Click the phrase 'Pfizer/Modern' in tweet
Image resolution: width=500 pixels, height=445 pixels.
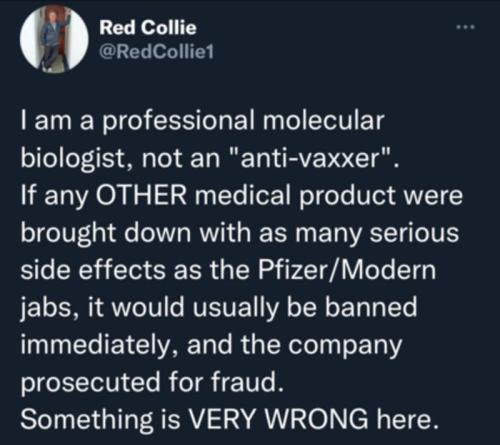pos(346,269)
